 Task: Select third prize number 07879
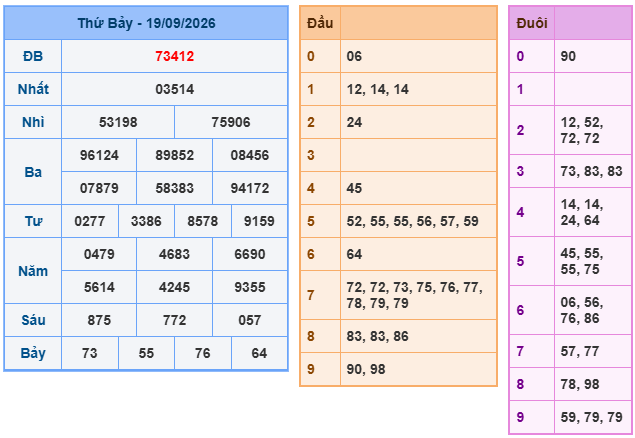(x=99, y=188)
